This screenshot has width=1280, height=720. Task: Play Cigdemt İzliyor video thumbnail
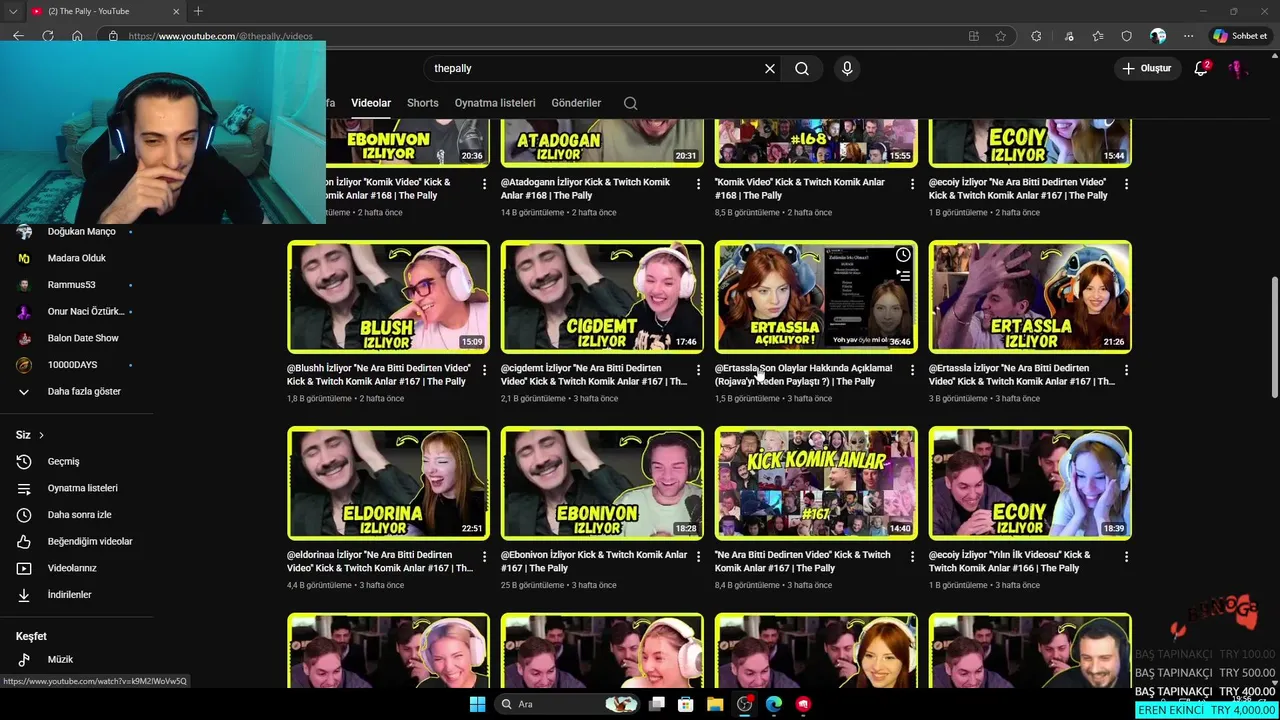(602, 297)
